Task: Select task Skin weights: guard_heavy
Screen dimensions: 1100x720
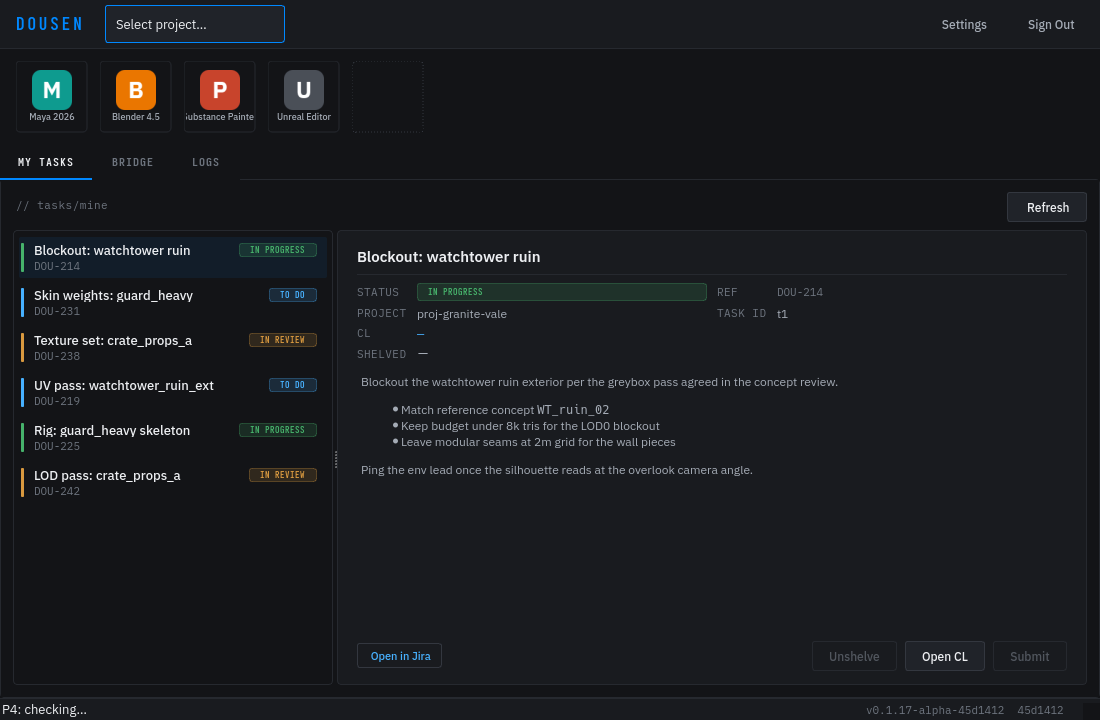Action: coord(173,302)
